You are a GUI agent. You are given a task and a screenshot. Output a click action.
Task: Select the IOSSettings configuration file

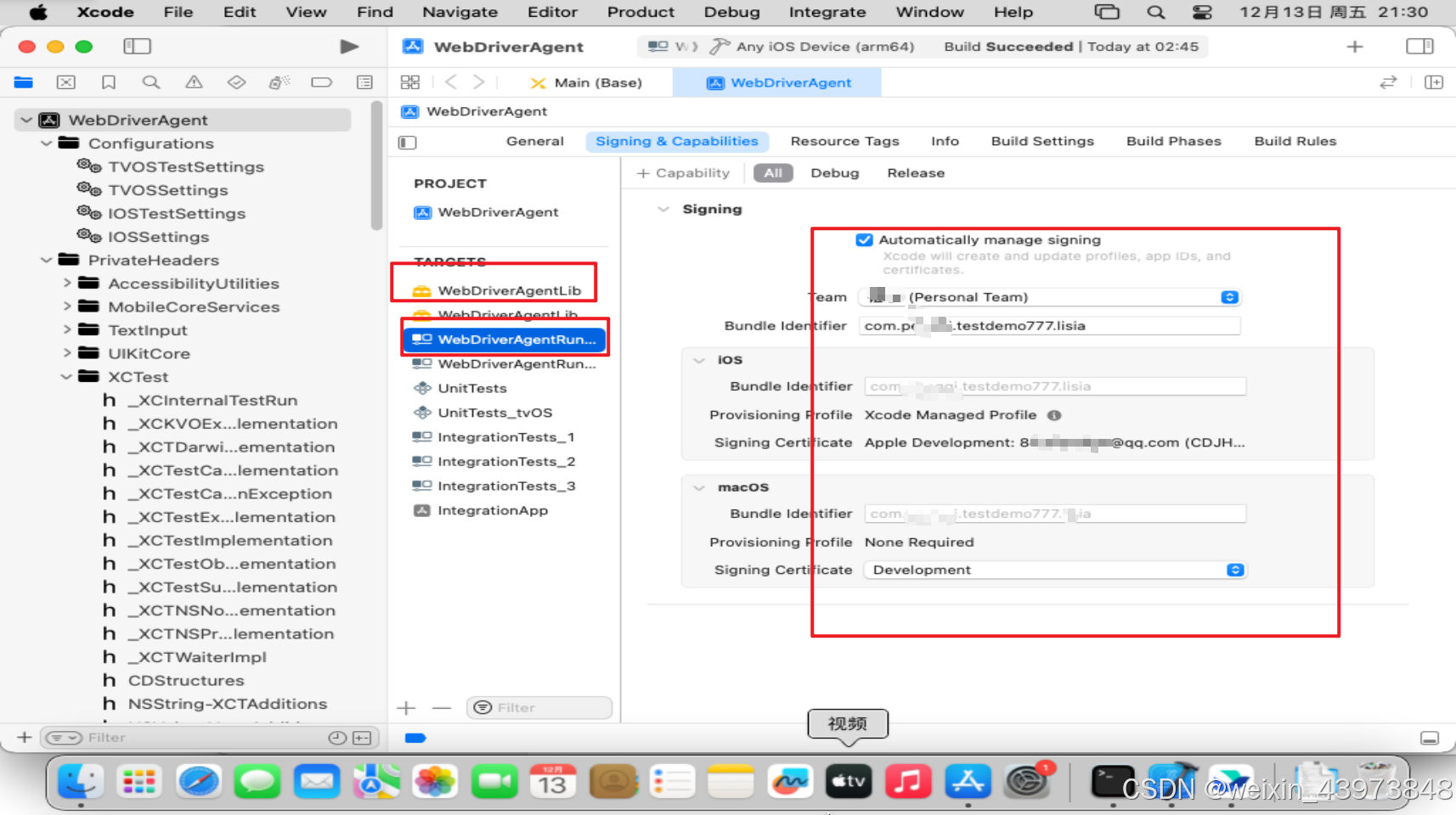point(158,237)
